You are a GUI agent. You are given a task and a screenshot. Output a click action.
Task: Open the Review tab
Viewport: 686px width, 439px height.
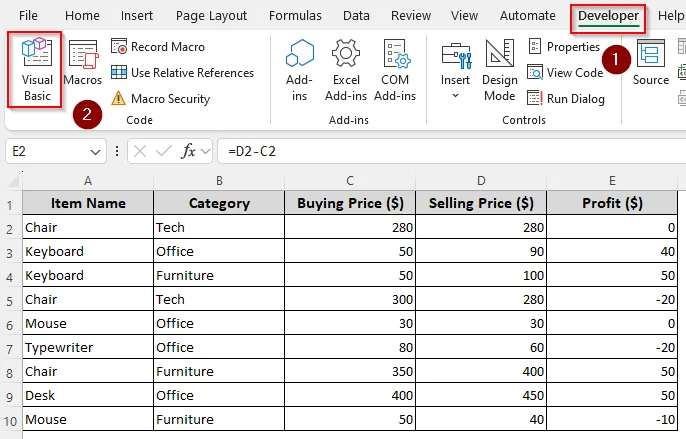(x=411, y=16)
